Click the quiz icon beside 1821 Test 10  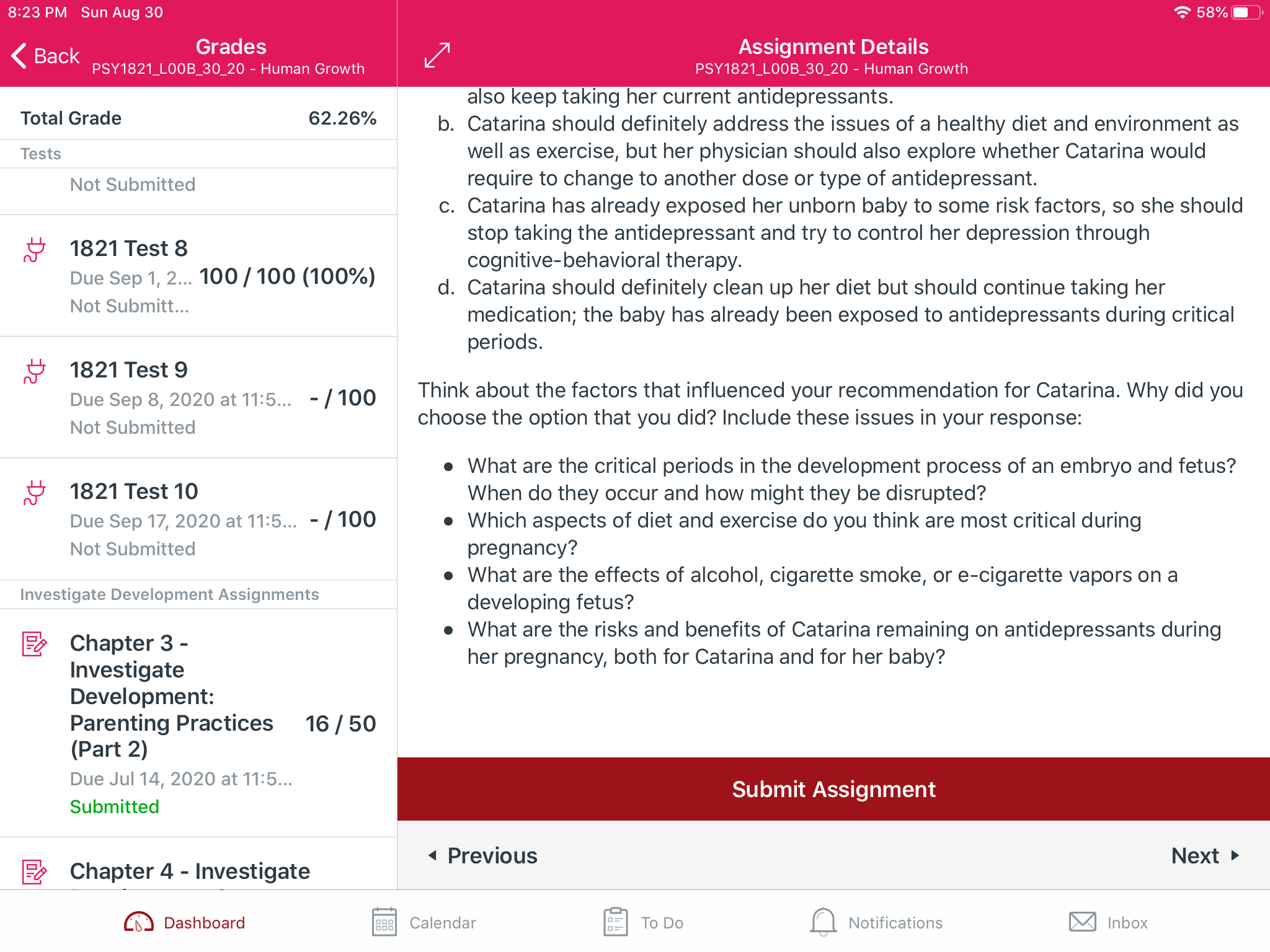(35, 493)
